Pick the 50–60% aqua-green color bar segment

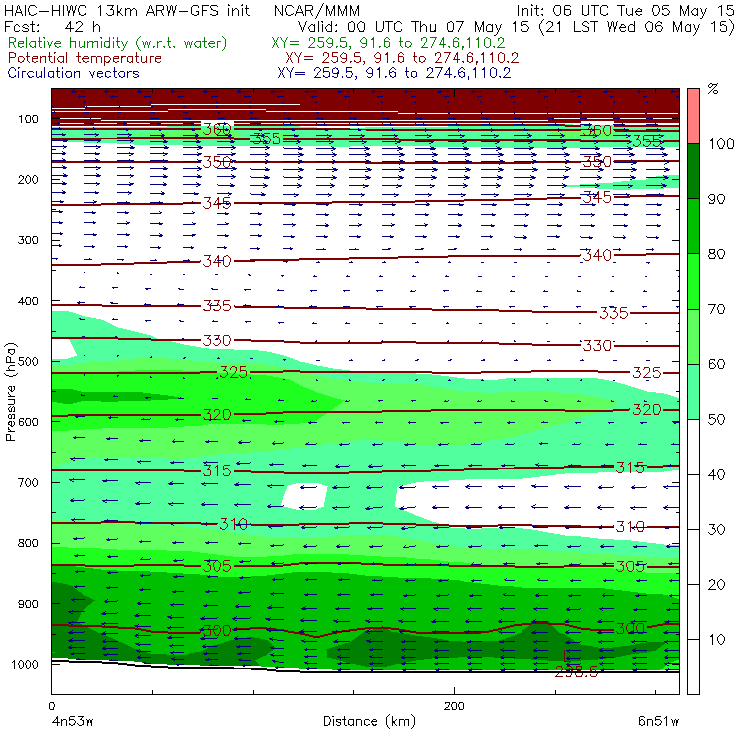[693, 392]
